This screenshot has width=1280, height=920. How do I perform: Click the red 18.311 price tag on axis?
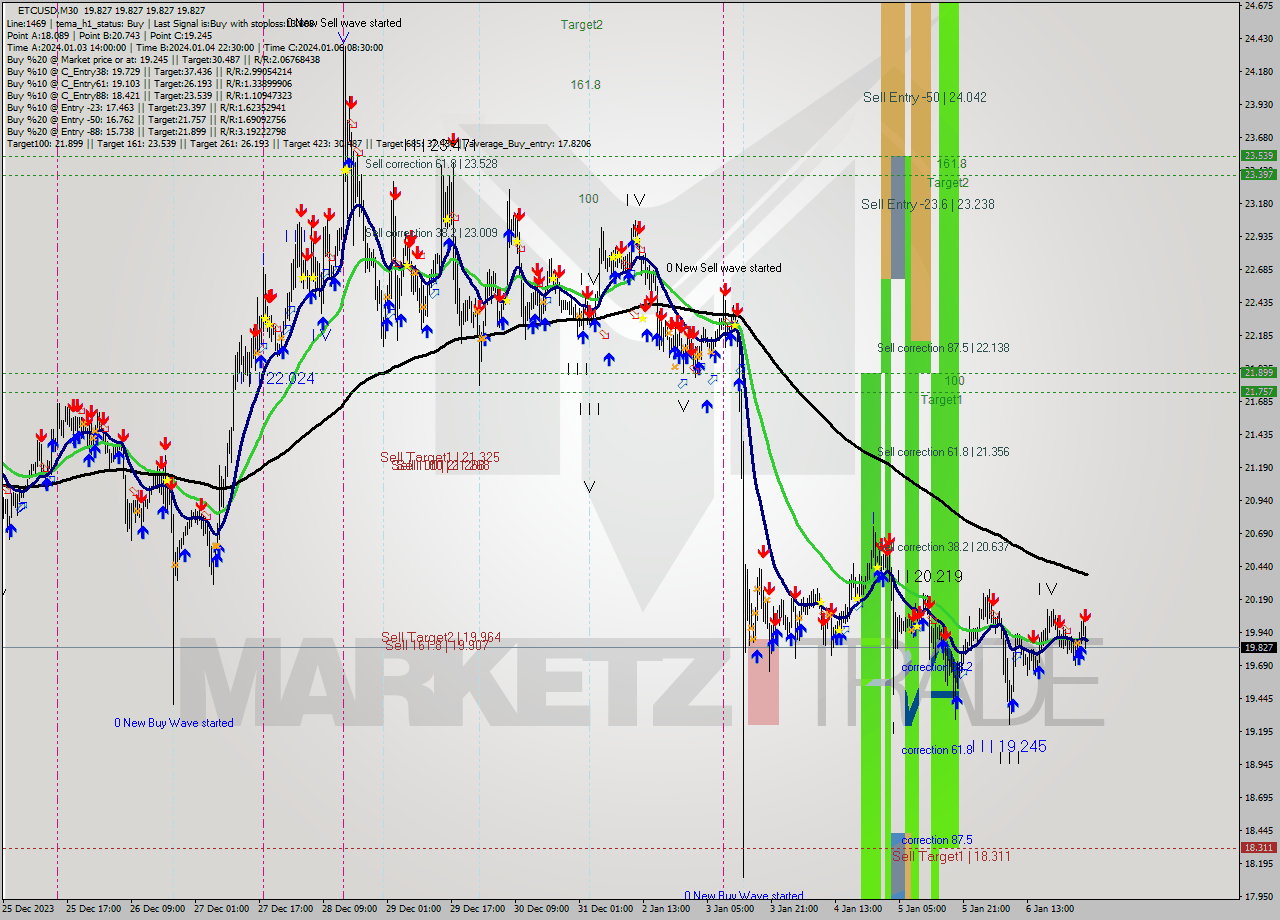[x=1258, y=847]
